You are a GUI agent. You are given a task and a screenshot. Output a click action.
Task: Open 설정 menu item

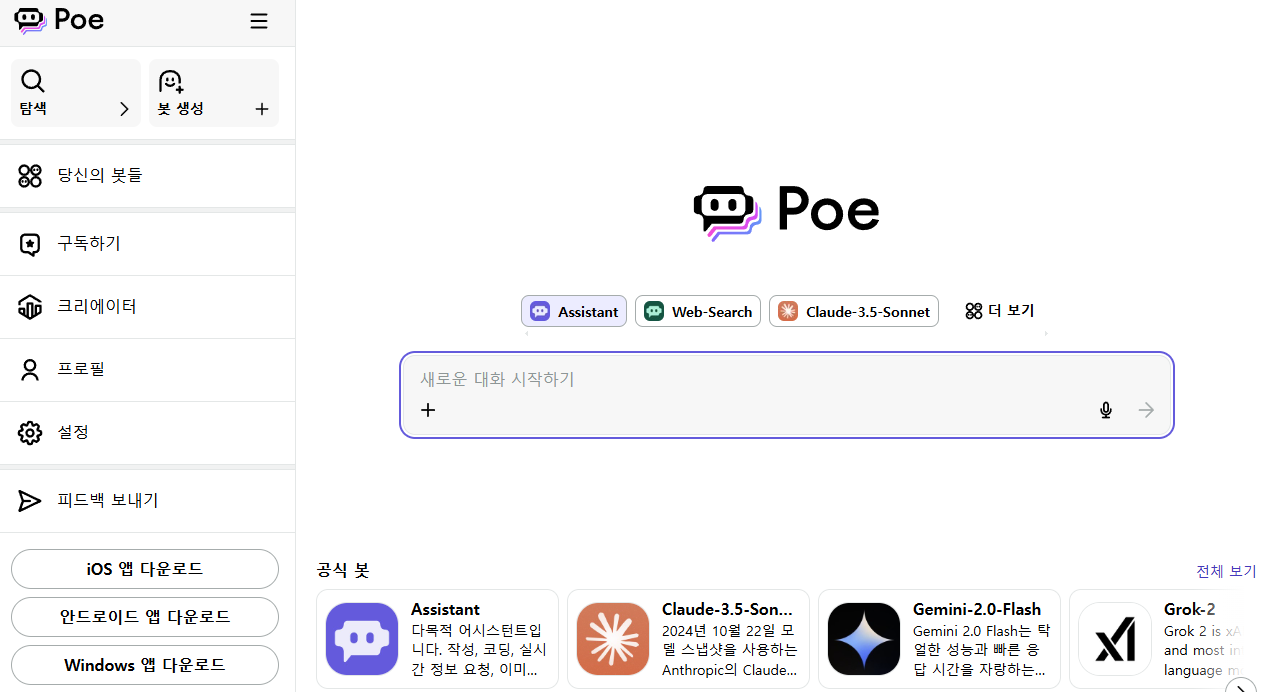click(148, 432)
